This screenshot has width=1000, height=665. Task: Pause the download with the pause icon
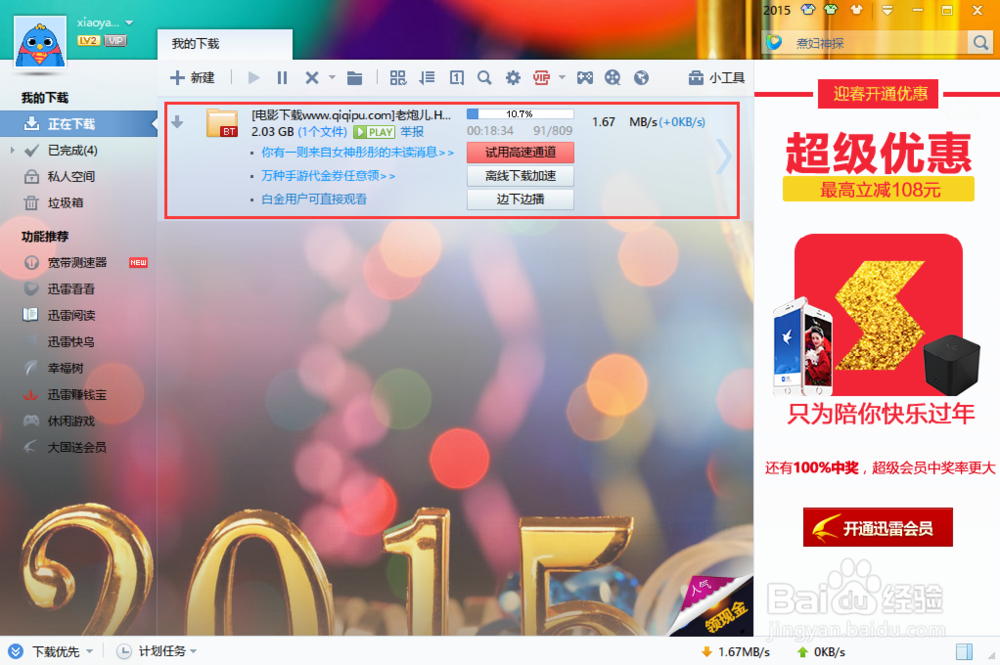(282, 78)
